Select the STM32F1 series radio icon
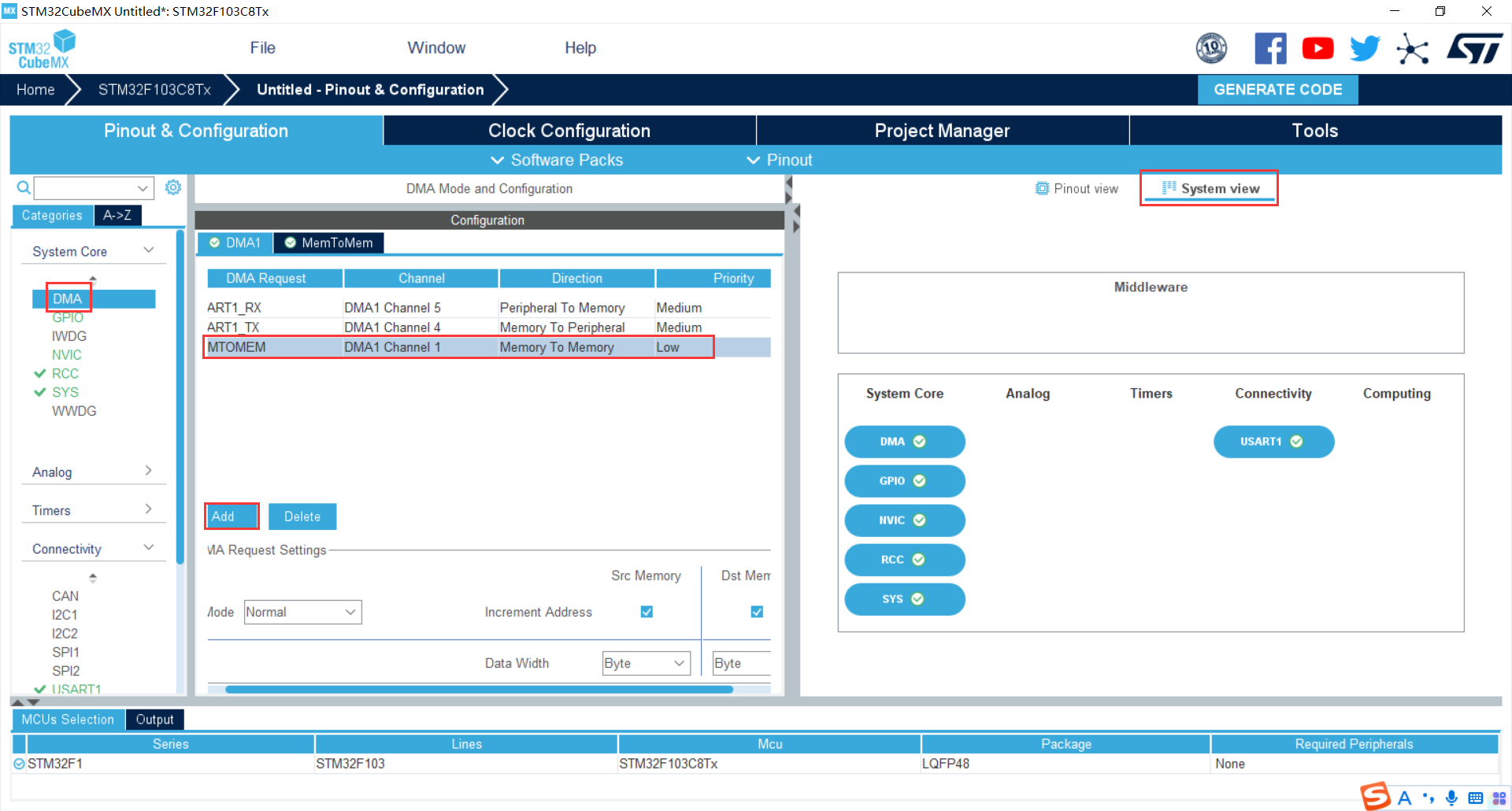 click(x=19, y=764)
